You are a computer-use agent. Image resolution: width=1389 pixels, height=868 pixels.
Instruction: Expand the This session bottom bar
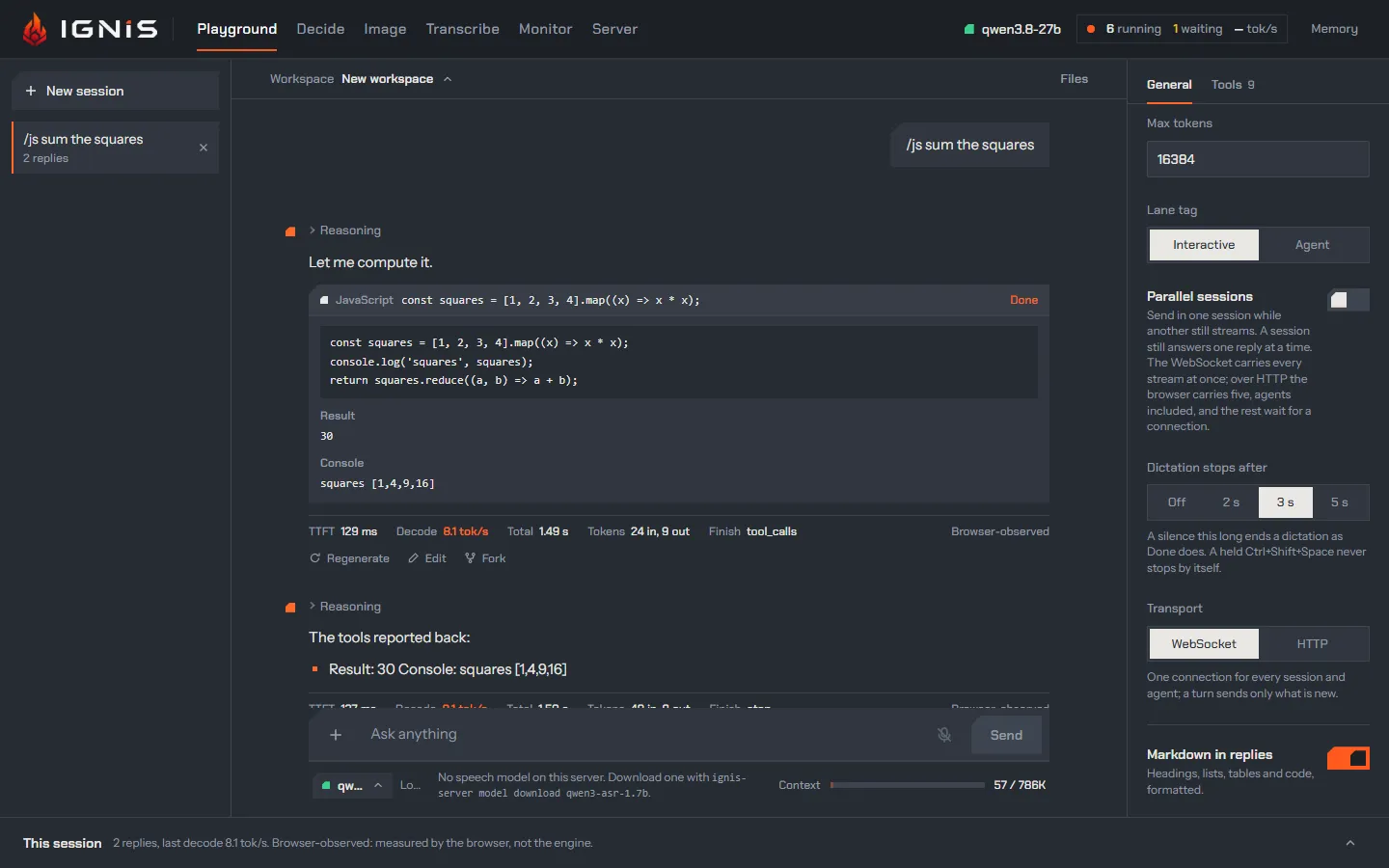(x=1350, y=843)
